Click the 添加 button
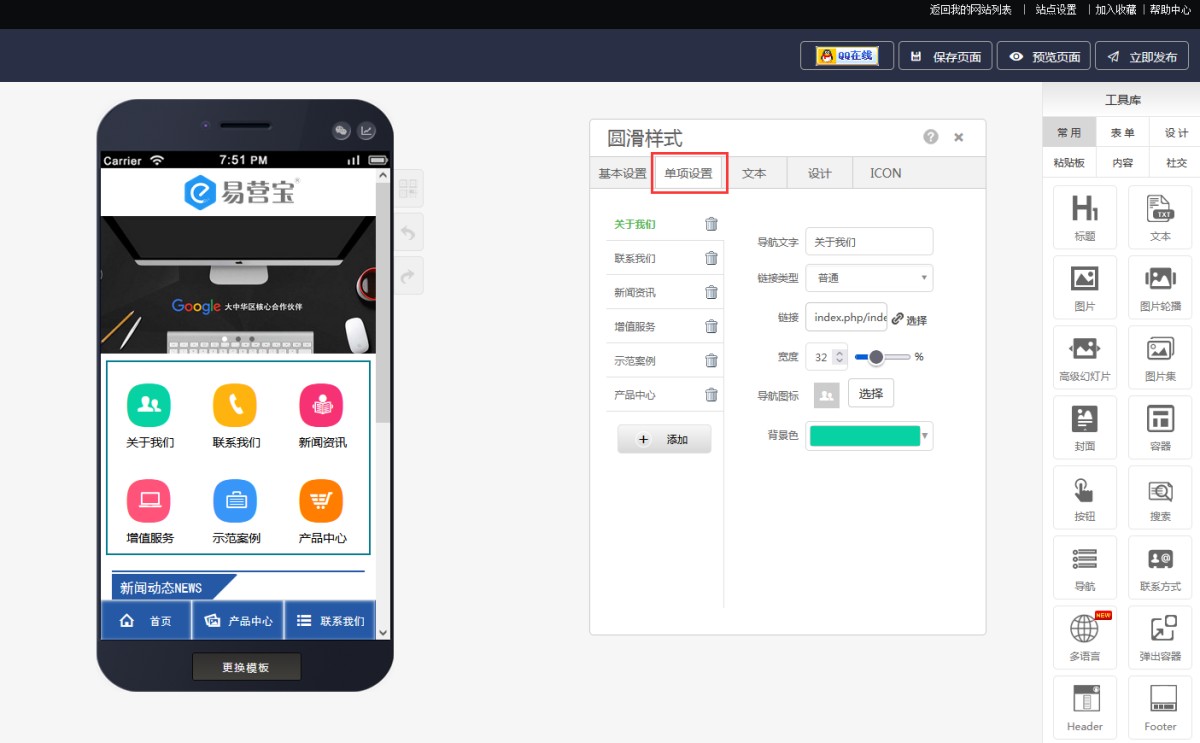This screenshot has height=743, width=1200. (664, 439)
